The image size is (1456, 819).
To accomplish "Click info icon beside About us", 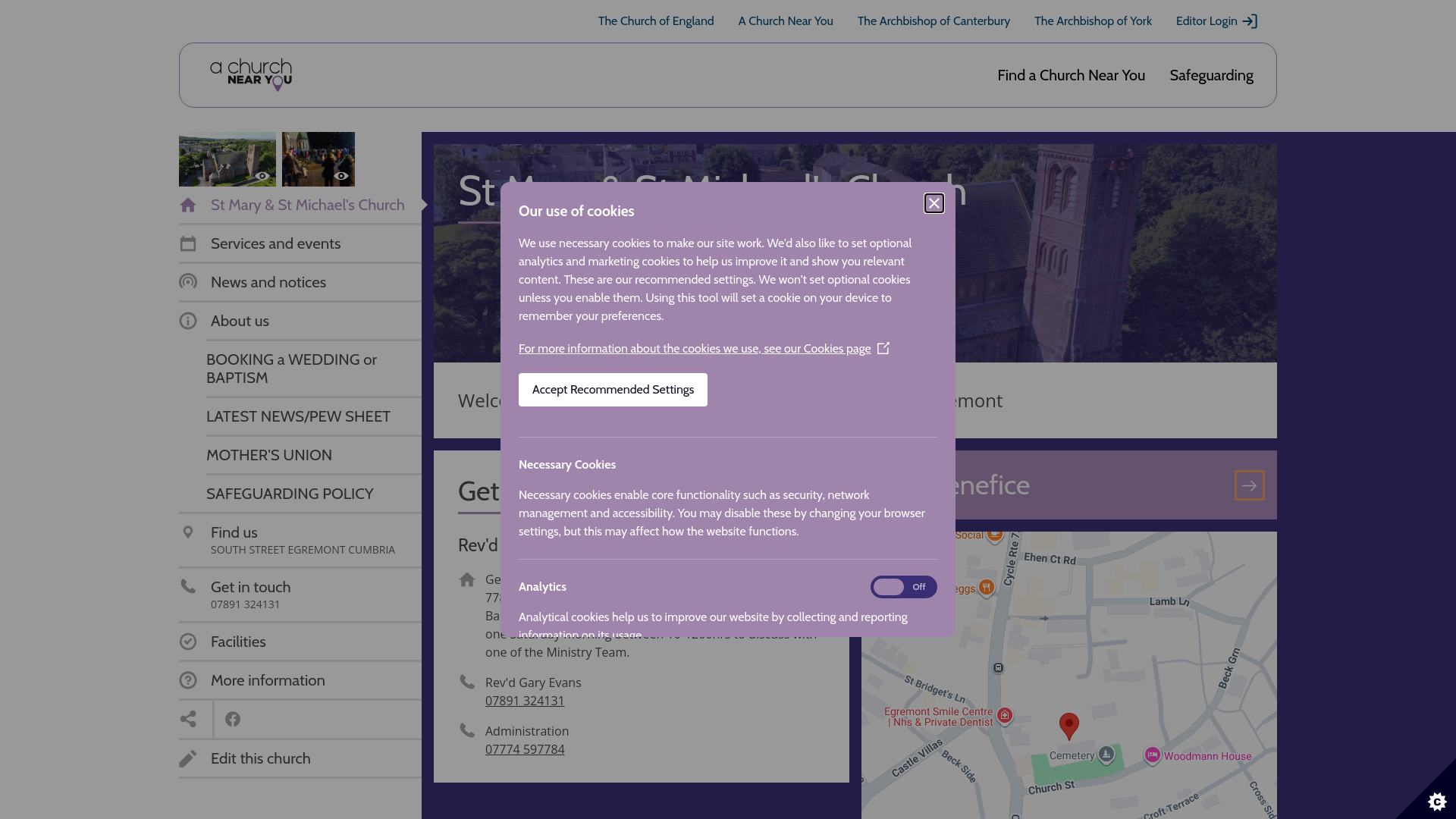I will coord(188,321).
